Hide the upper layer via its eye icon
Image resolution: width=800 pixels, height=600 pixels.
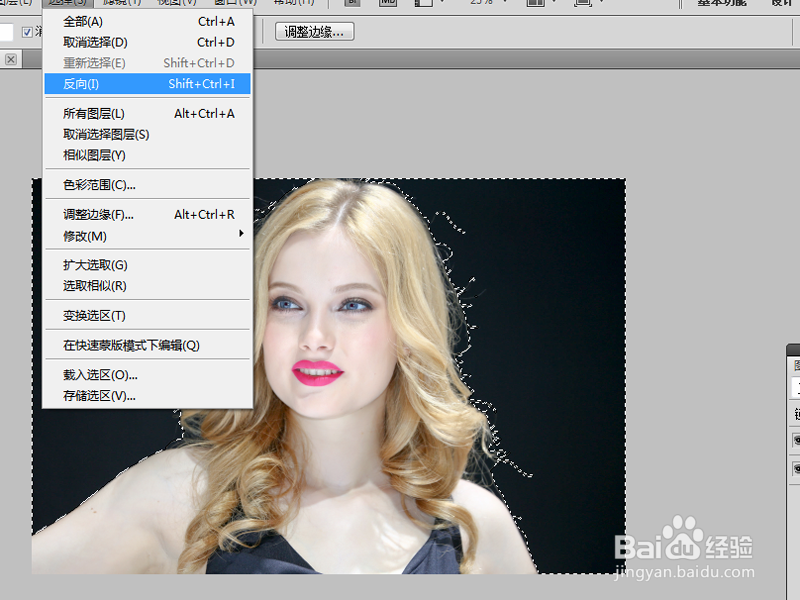point(796,439)
